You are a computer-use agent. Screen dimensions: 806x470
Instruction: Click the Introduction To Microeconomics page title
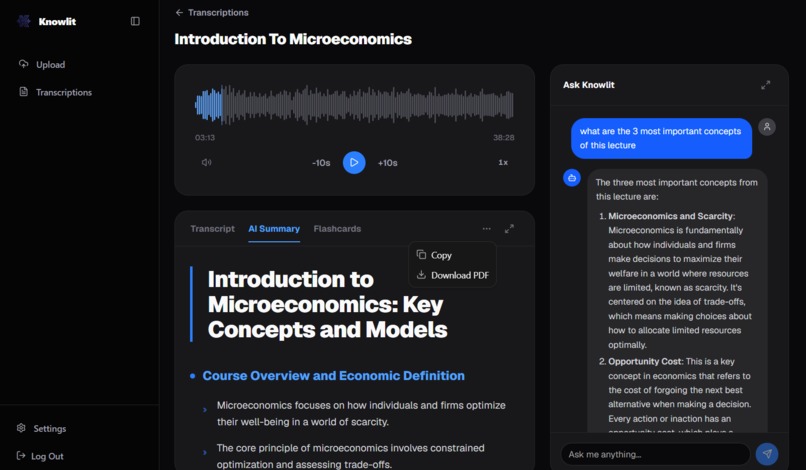pyautogui.click(x=293, y=39)
